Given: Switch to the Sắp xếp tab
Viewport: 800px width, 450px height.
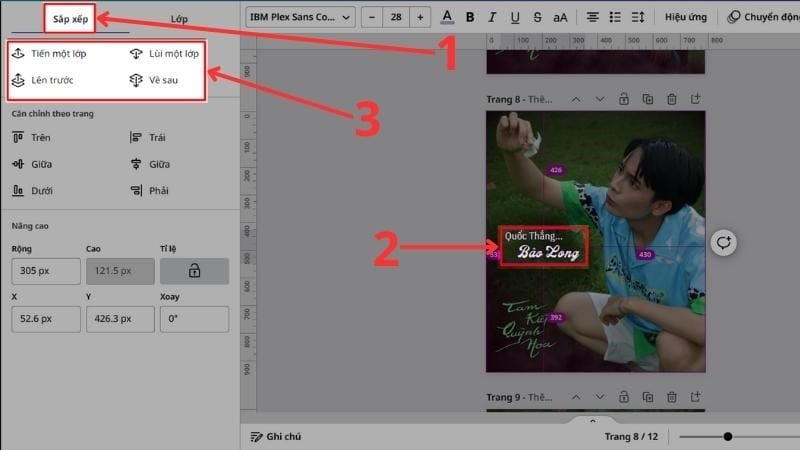Looking at the screenshot, I should (70, 19).
